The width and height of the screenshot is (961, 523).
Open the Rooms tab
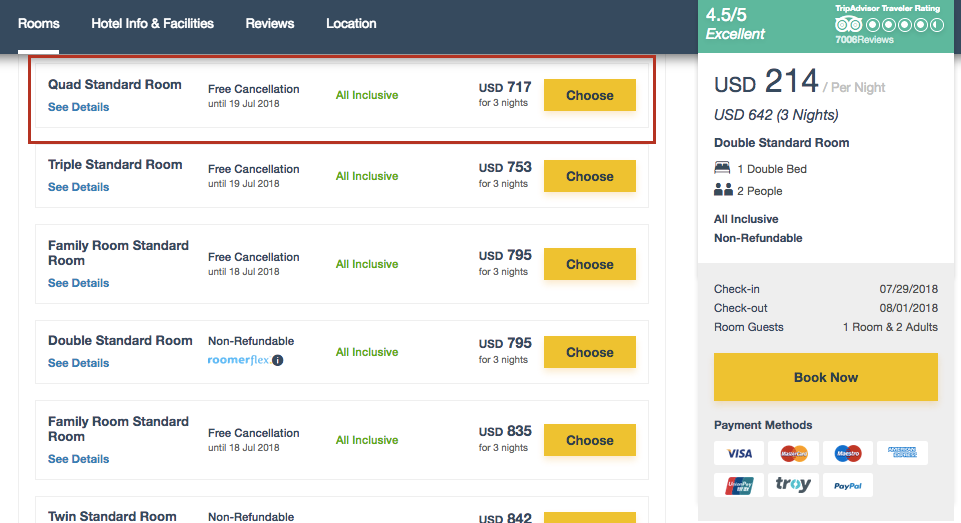pos(39,24)
